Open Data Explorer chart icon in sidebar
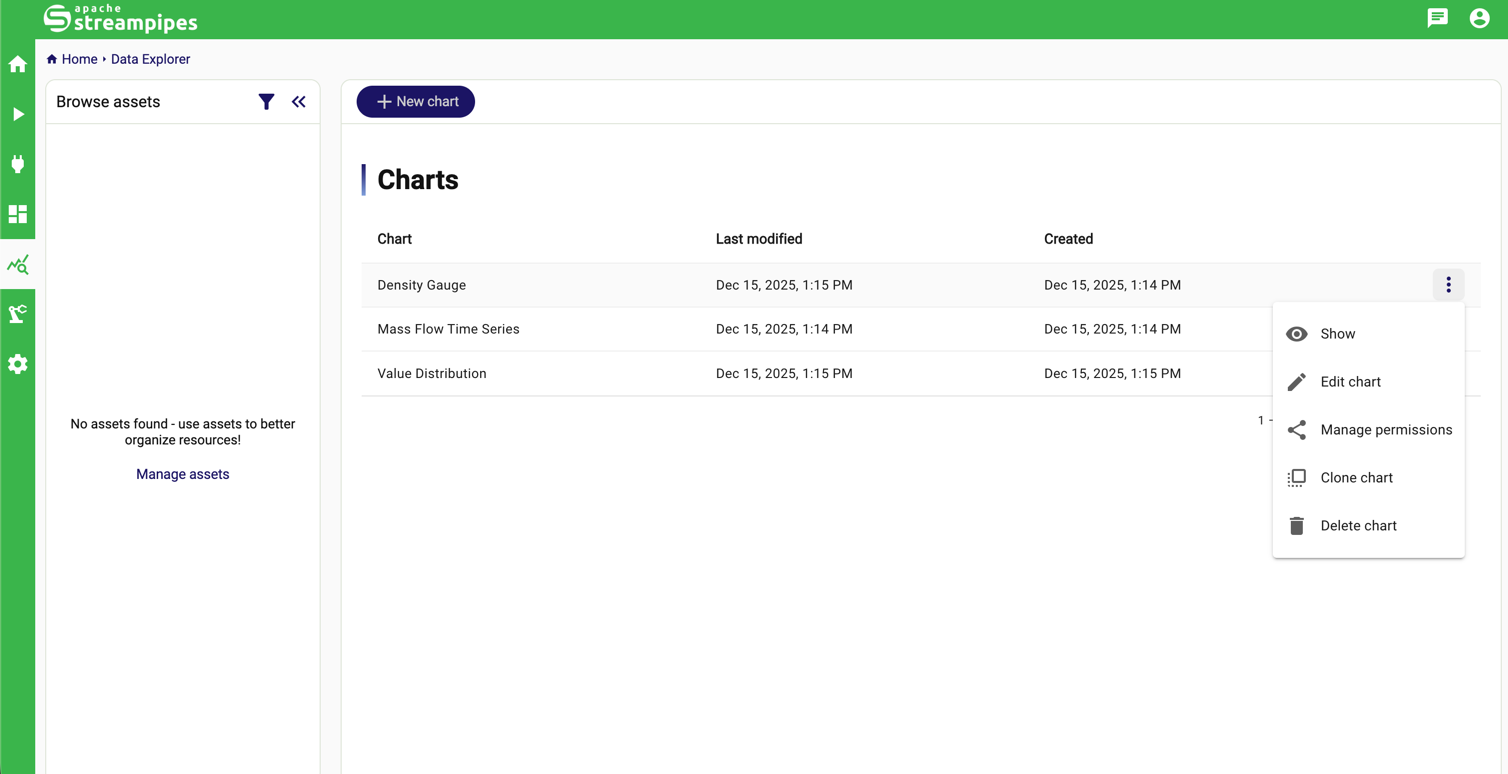 (18, 265)
